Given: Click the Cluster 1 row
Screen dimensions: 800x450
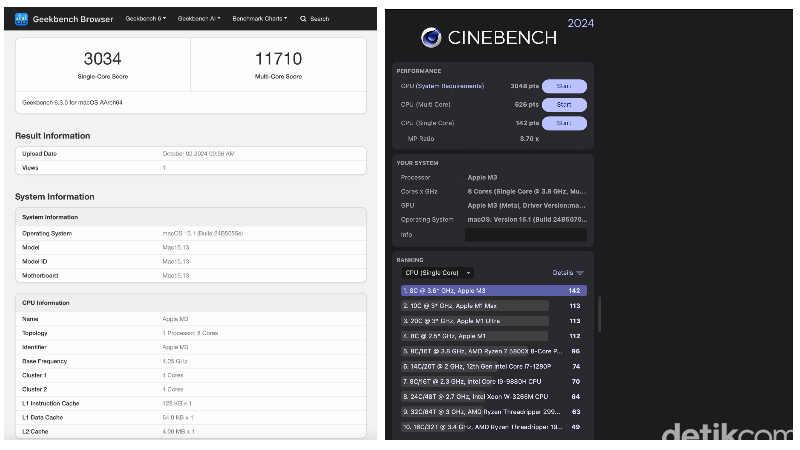Looking at the screenshot, I should coord(191,376).
